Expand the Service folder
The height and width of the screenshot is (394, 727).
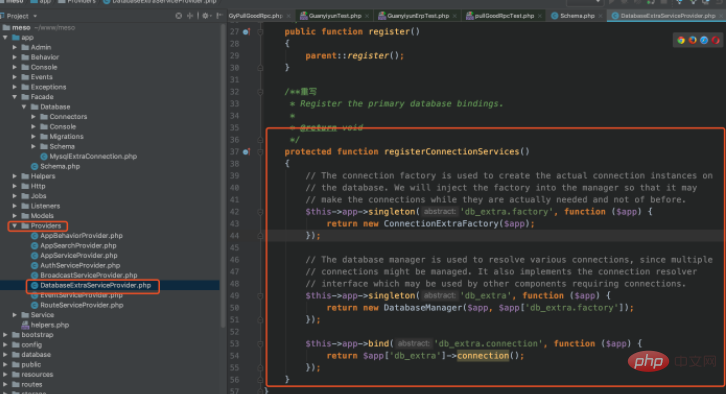tap(15, 315)
